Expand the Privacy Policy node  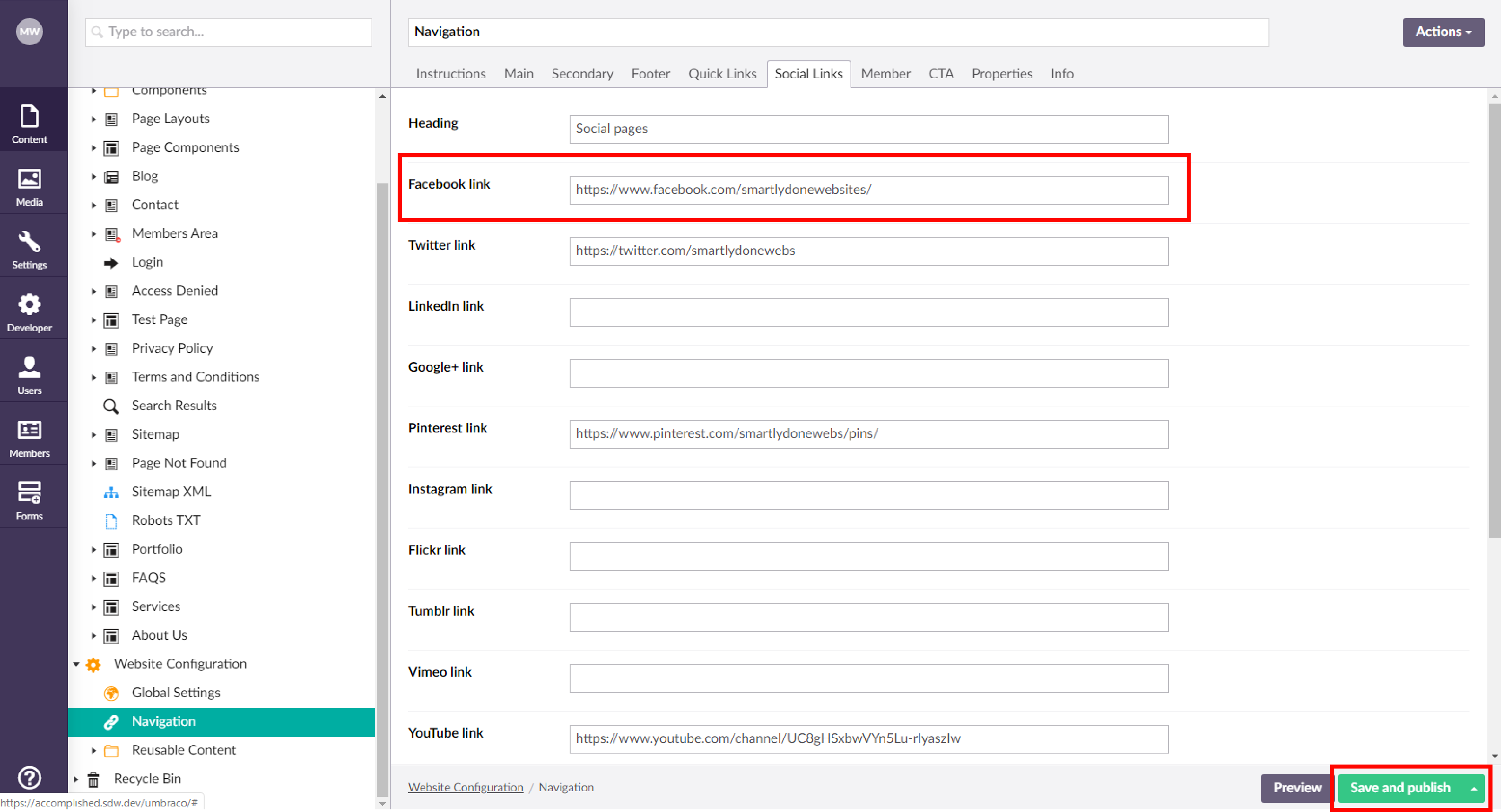pyautogui.click(x=93, y=349)
